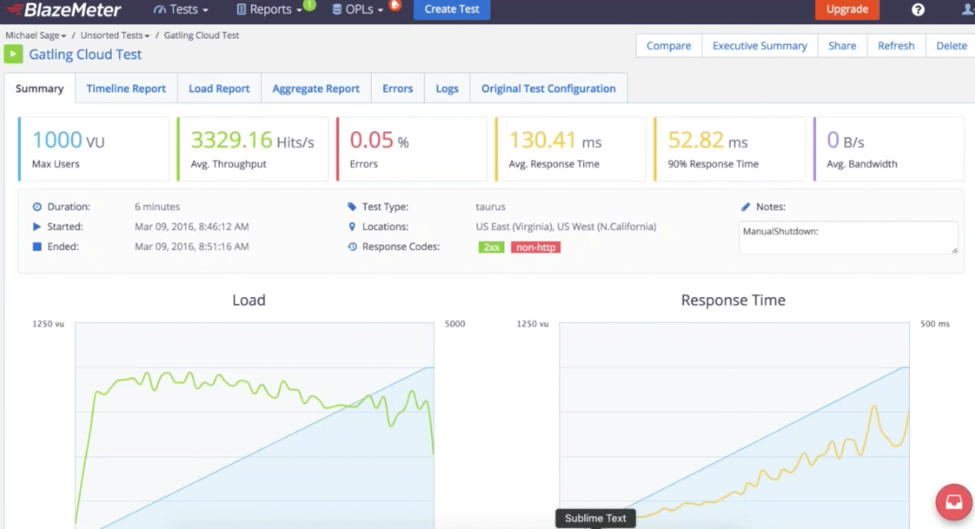Click the 'Mar 09, 2016, 8:46:12 AM' start time

click(192, 226)
